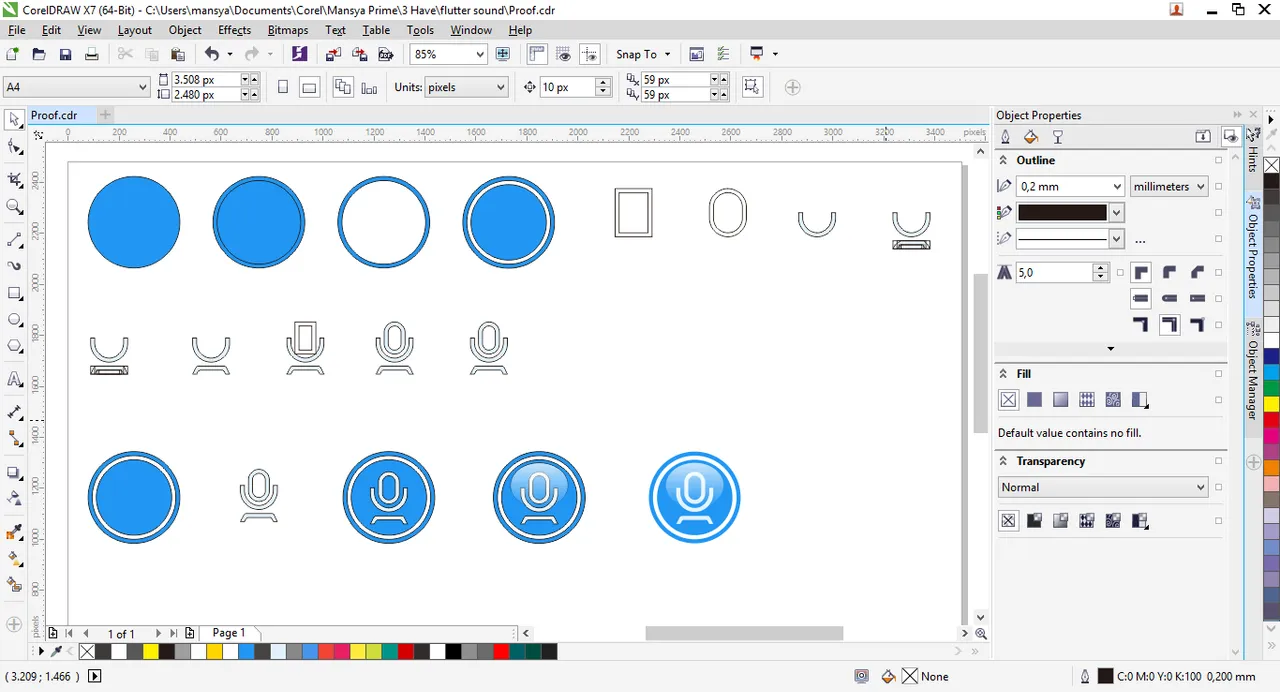
Task: Click the horizontal scrollbar thumb
Action: (x=744, y=633)
